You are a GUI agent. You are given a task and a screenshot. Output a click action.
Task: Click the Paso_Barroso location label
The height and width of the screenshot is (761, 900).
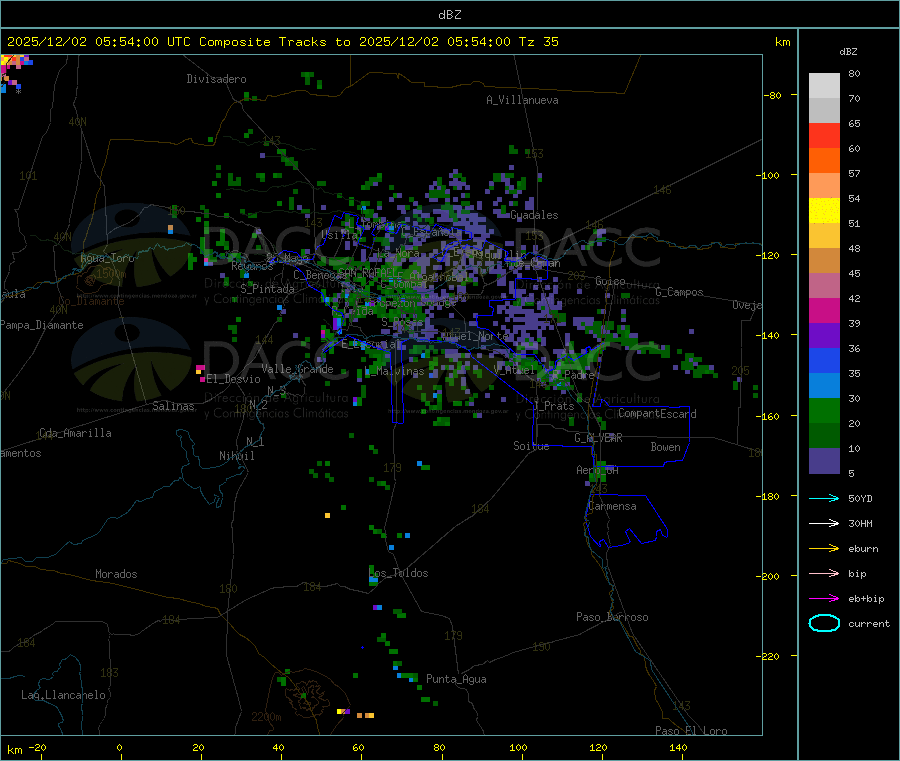(x=612, y=617)
